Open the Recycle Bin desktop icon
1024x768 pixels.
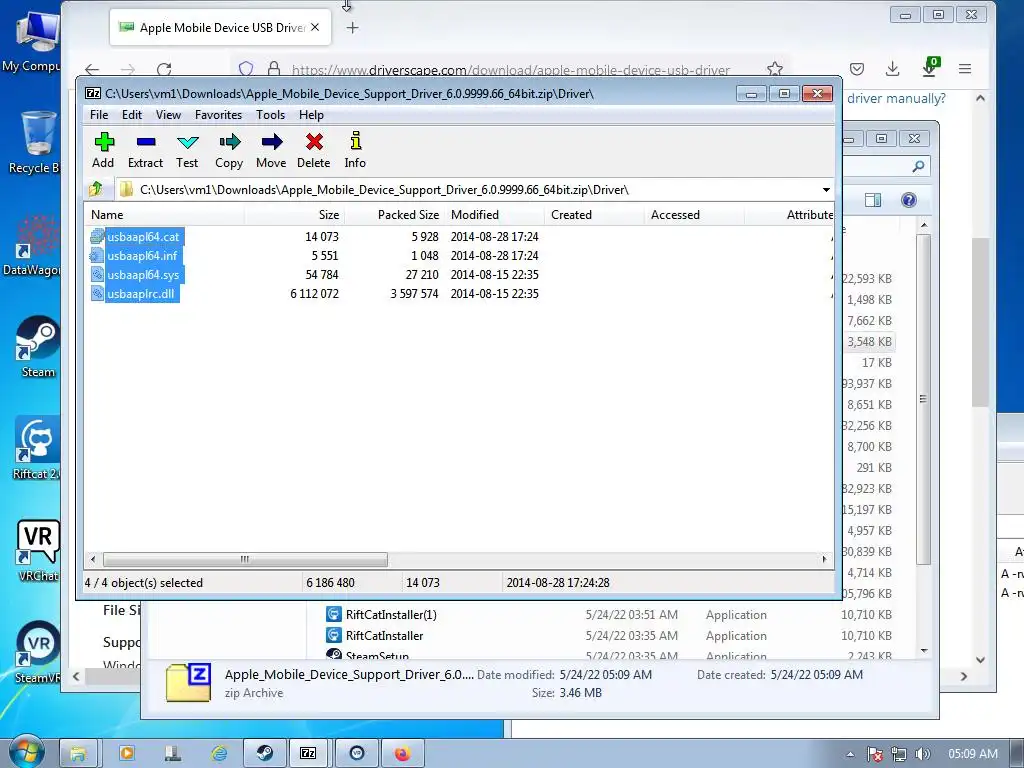[37, 142]
